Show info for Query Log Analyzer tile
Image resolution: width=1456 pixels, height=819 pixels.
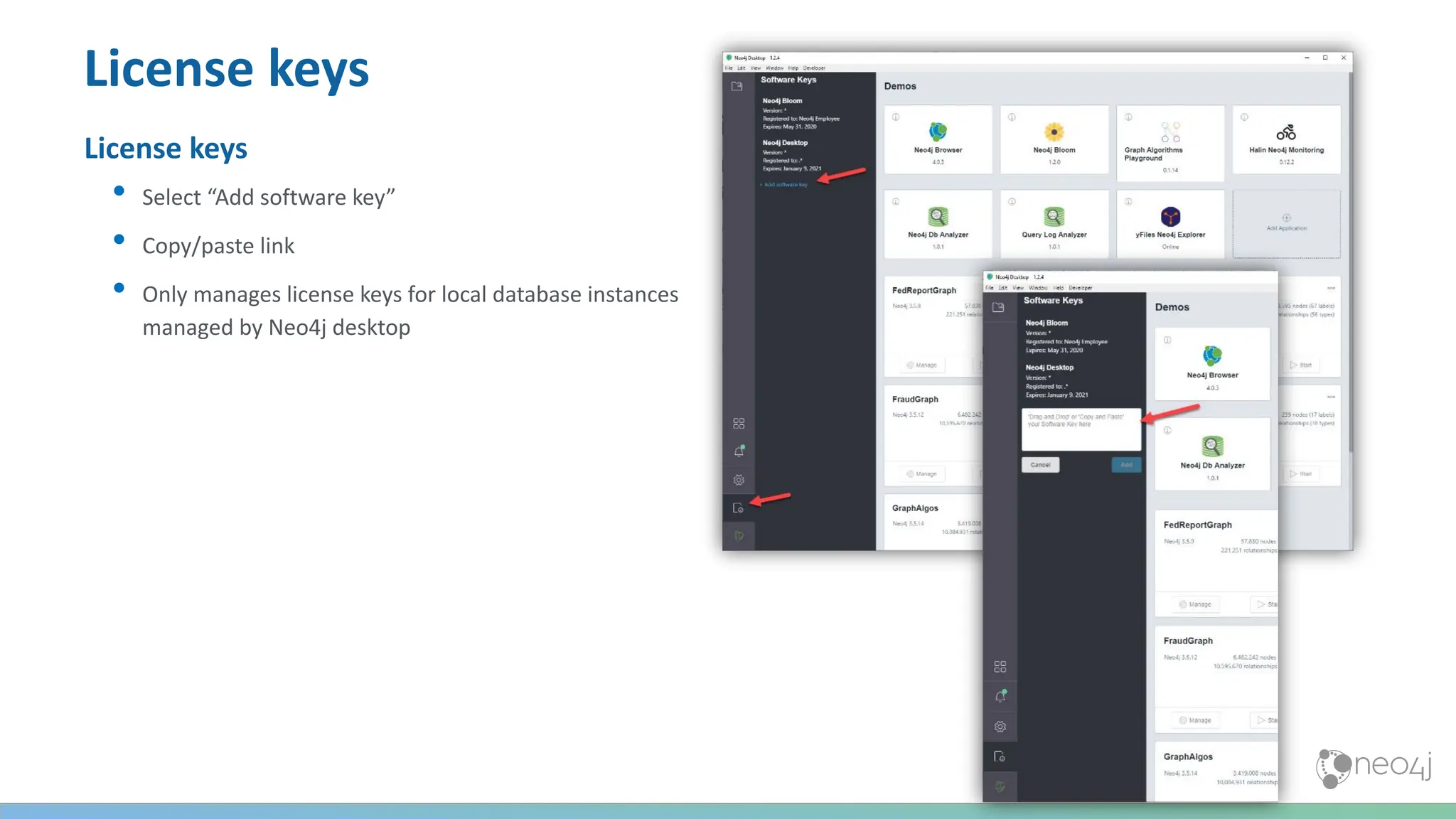pyautogui.click(x=1012, y=201)
